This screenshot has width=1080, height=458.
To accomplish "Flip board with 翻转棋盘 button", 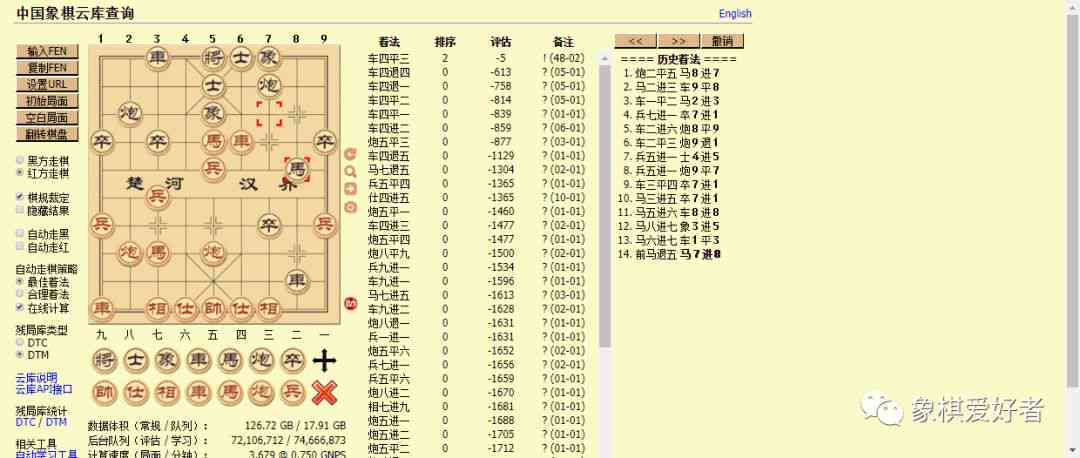I will 47,134.
